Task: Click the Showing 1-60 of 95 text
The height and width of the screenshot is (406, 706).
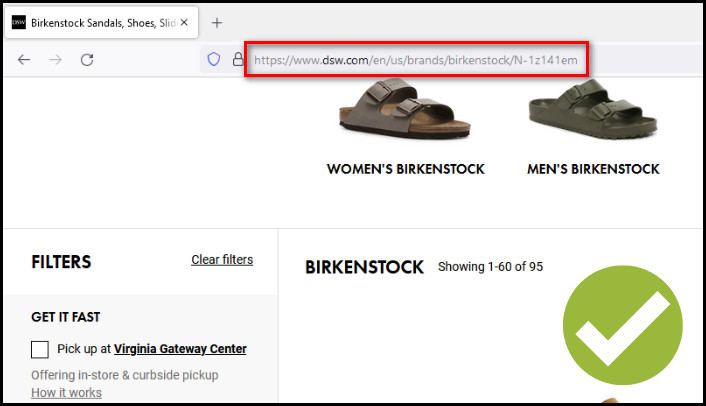Action: point(490,266)
